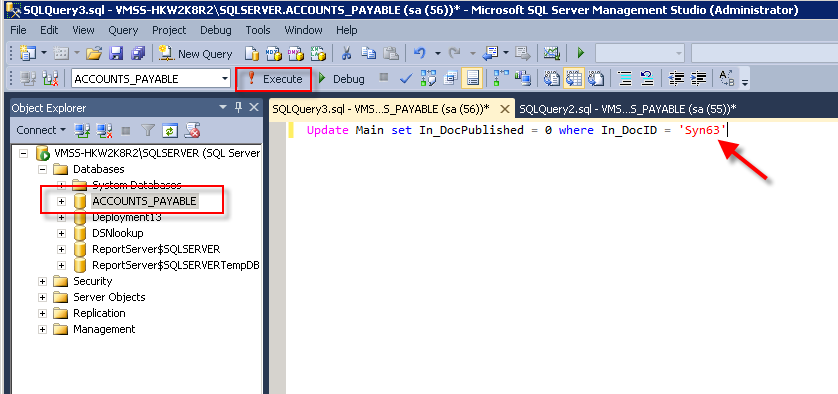This screenshot has width=838, height=394.
Task: Click the Open File folder icon
Action: click(x=94, y=53)
